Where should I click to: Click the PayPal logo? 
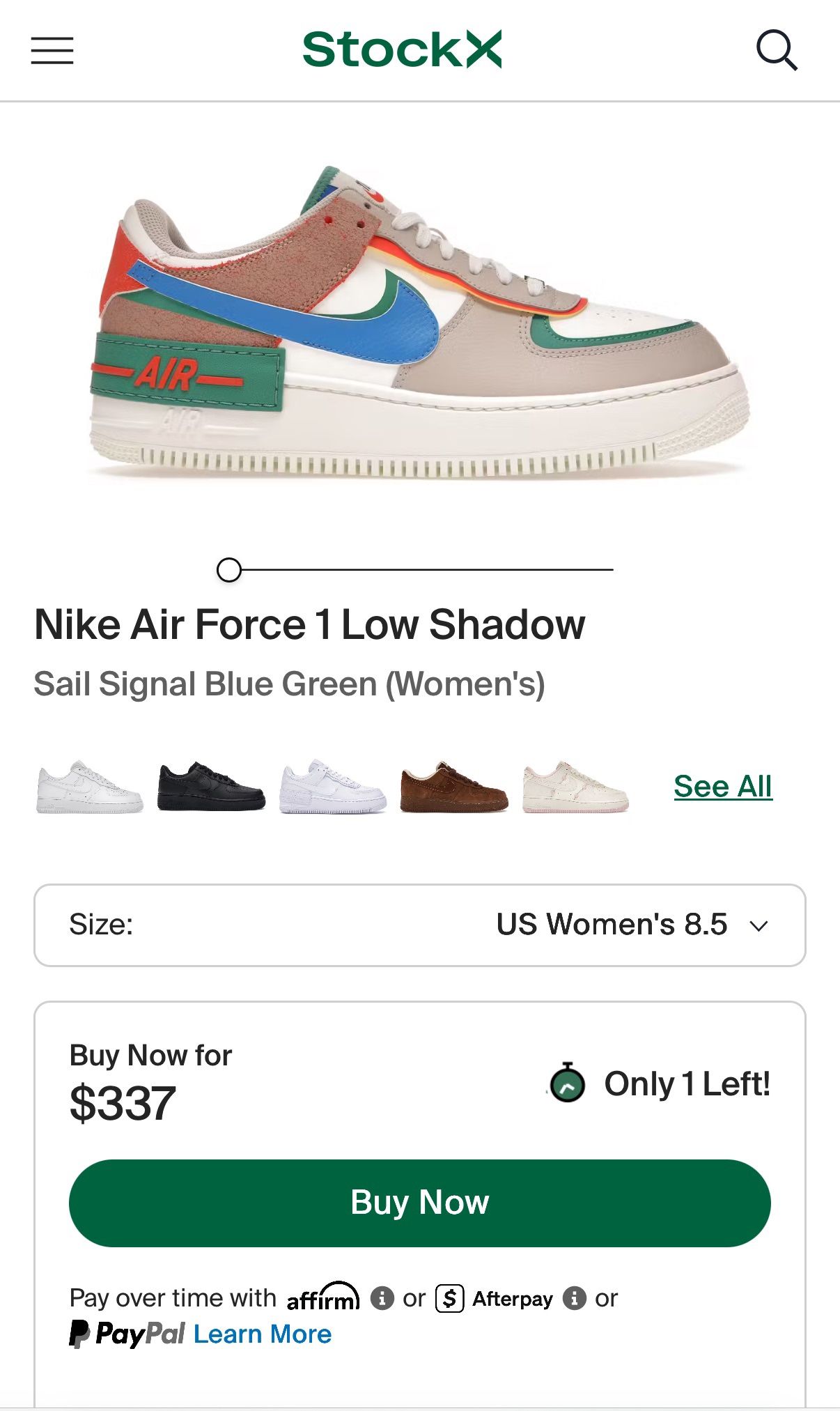point(127,1334)
